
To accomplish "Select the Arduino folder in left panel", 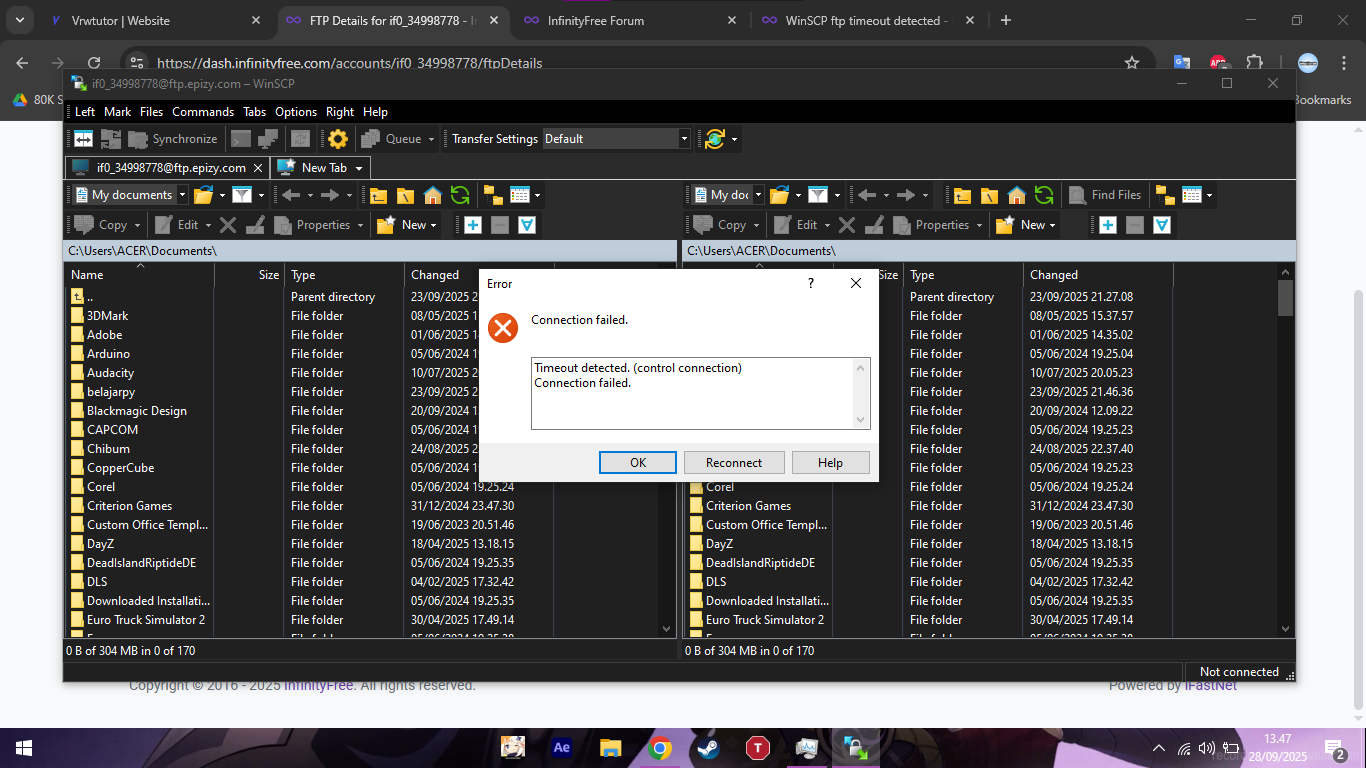I will click(108, 354).
